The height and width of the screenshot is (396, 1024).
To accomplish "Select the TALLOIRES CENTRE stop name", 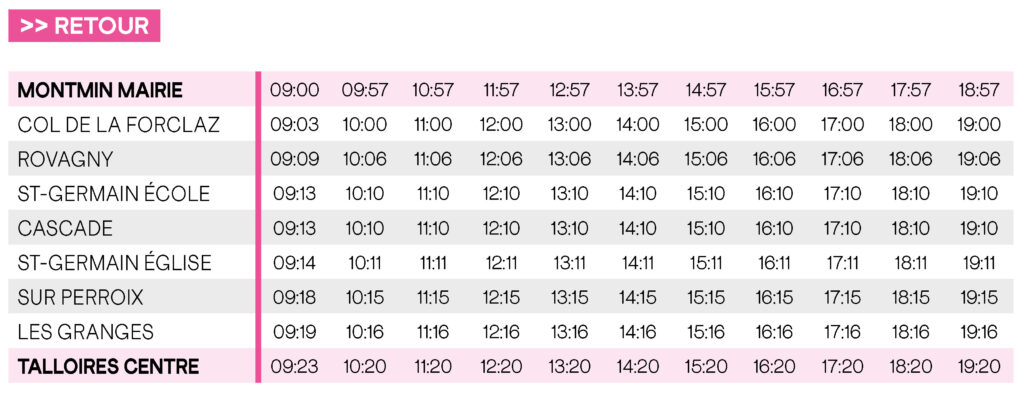I will pyautogui.click(x=108, y=367).
